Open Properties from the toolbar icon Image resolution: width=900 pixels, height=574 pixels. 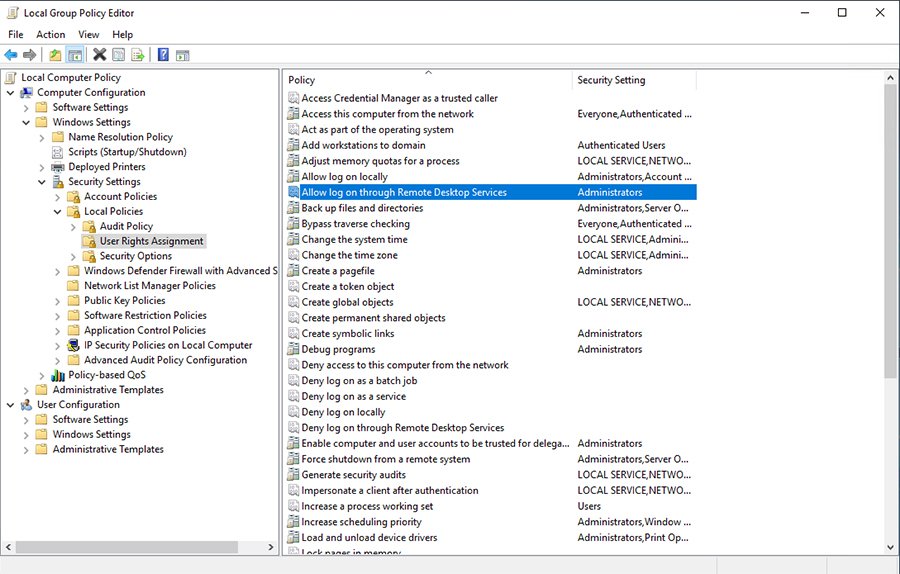pos(118,55)
